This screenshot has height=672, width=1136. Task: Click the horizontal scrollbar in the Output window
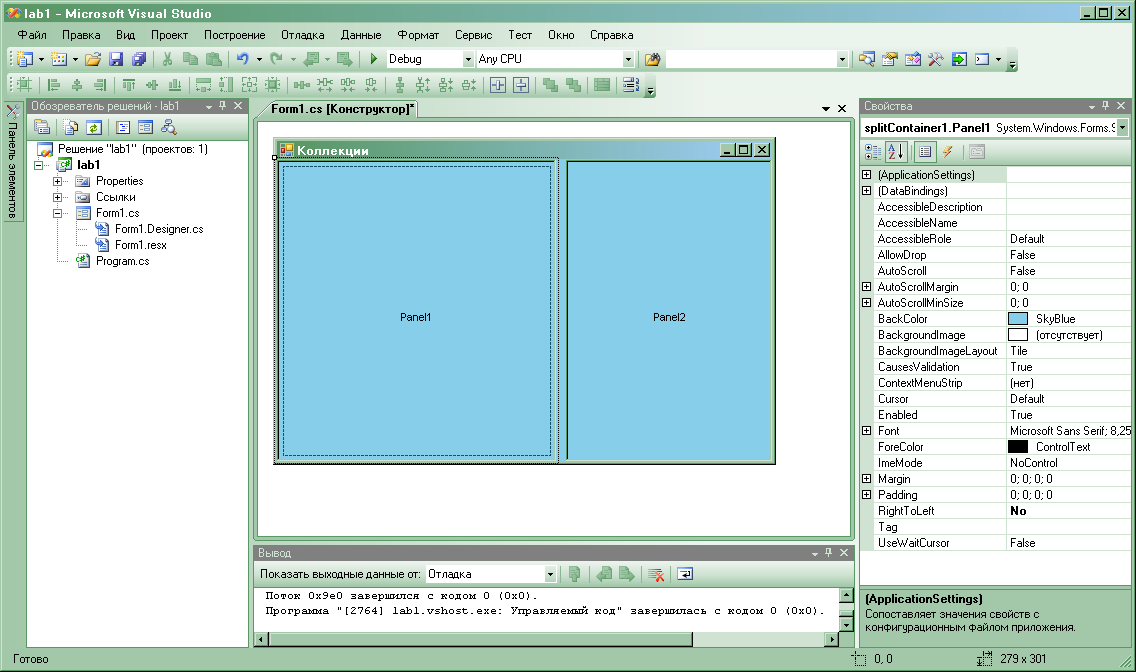pyautogui.click(x=481, y=639)
